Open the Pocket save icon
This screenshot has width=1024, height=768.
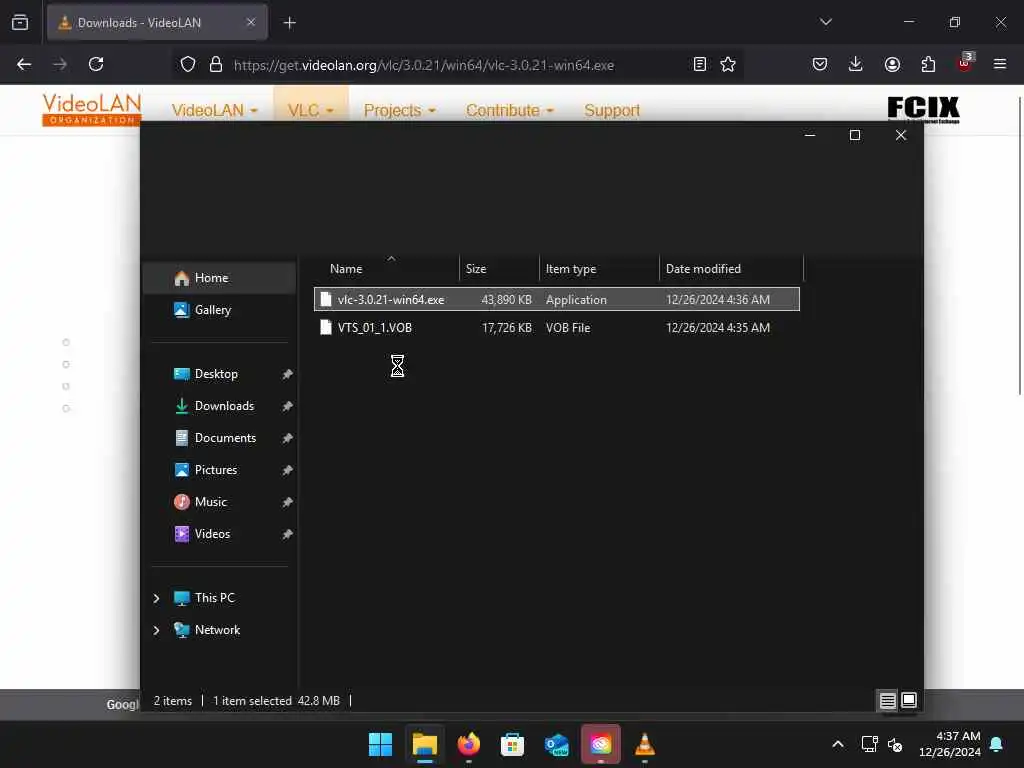coord(820,64)
